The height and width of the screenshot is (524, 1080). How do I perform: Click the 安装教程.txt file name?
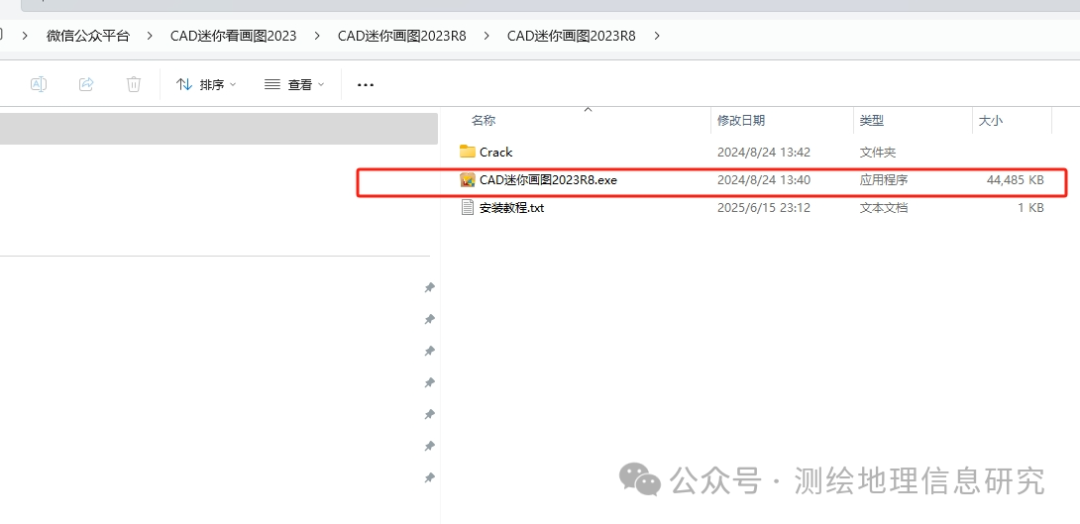point(512,207)
